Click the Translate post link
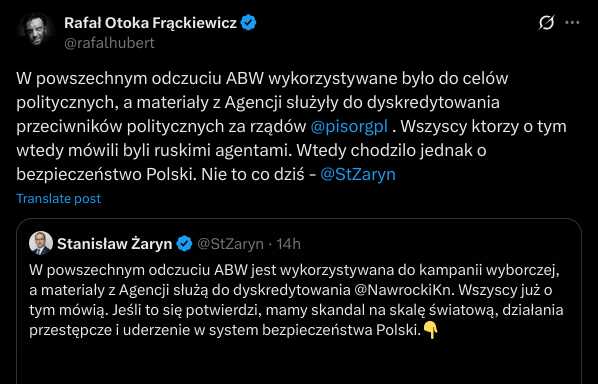The height and width of the screenshot is (384, 598). coord(58,199)
